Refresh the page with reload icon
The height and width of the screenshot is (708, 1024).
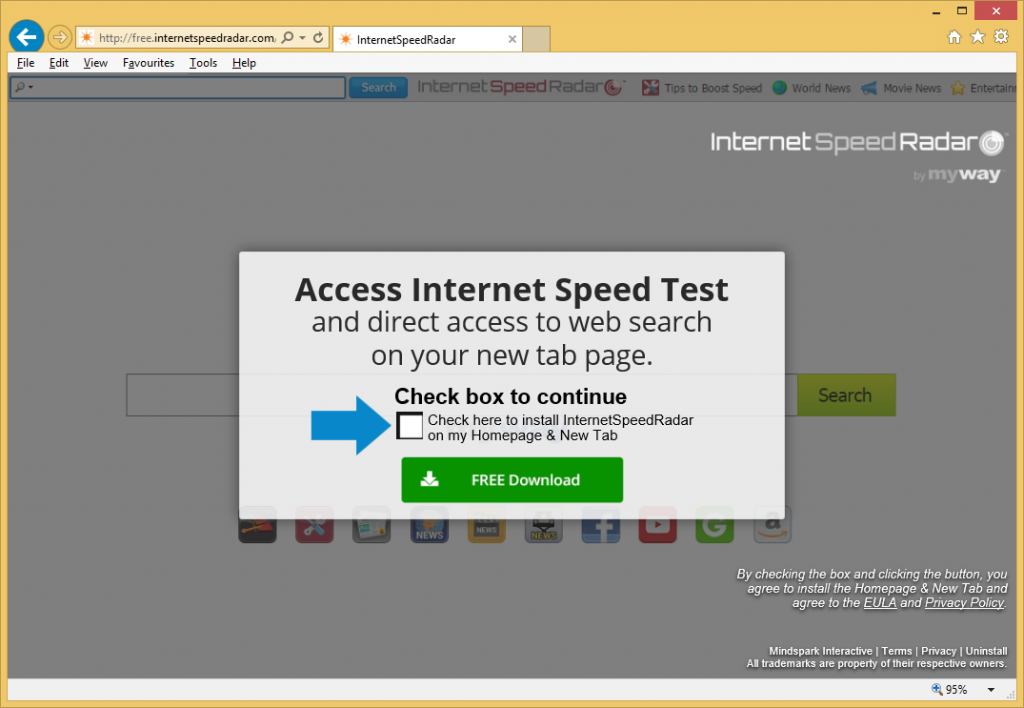319,38
